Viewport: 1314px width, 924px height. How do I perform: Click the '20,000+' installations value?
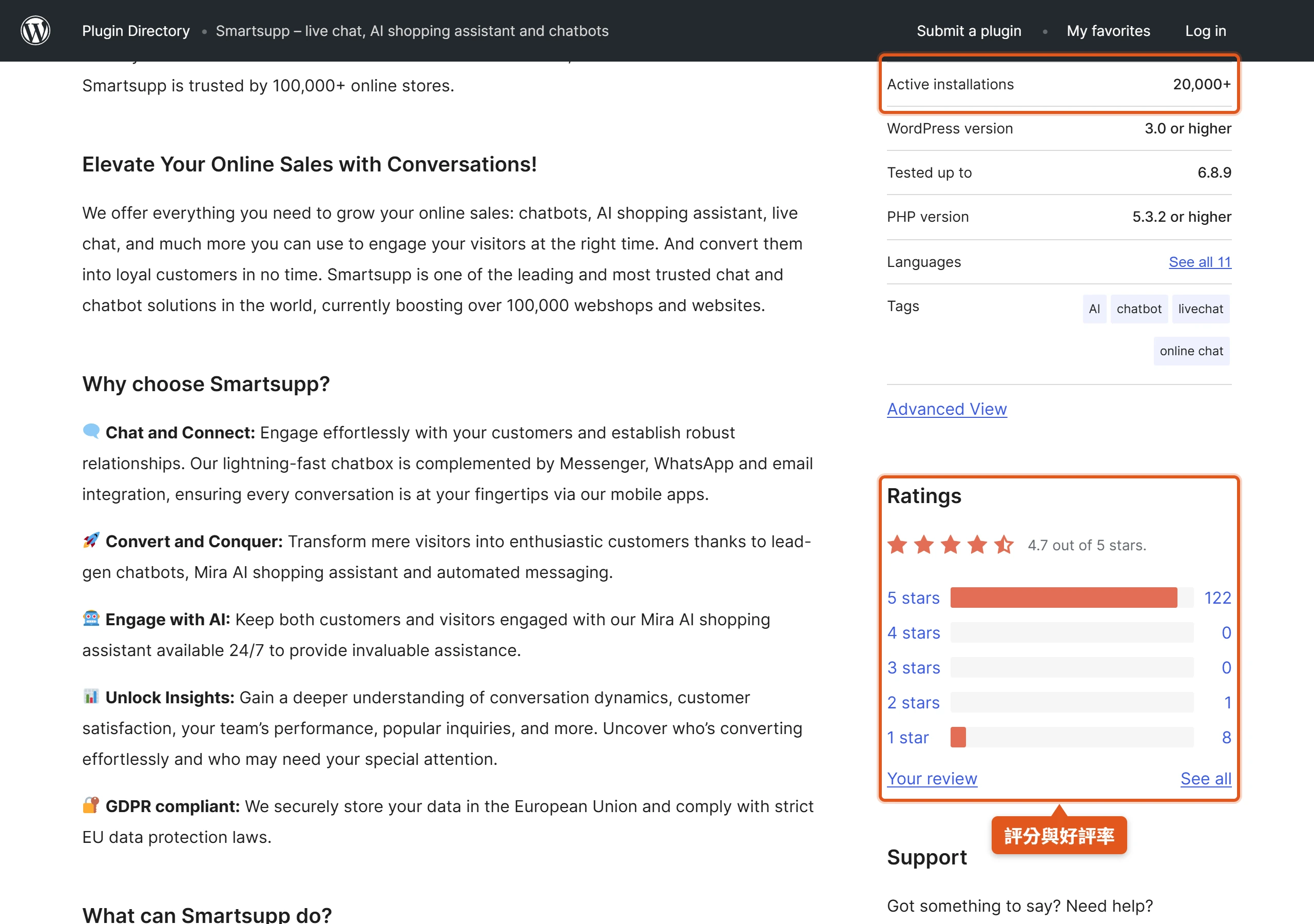[x=1202, y=84]
